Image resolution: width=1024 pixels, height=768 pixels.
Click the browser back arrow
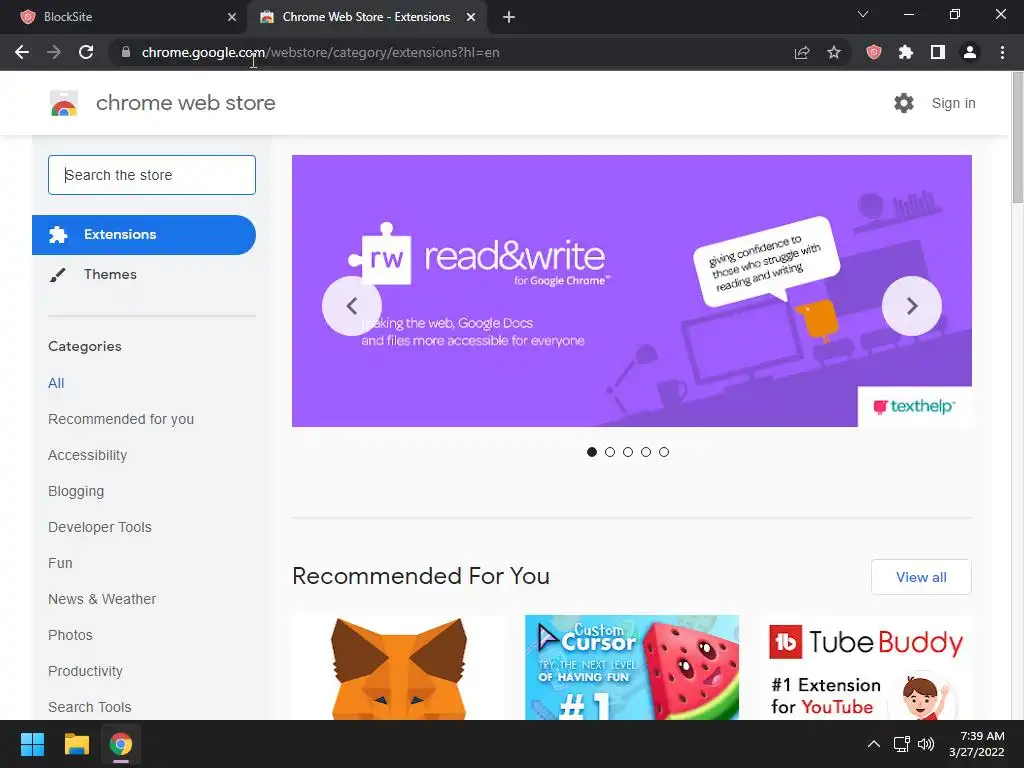tap(22, 52)
